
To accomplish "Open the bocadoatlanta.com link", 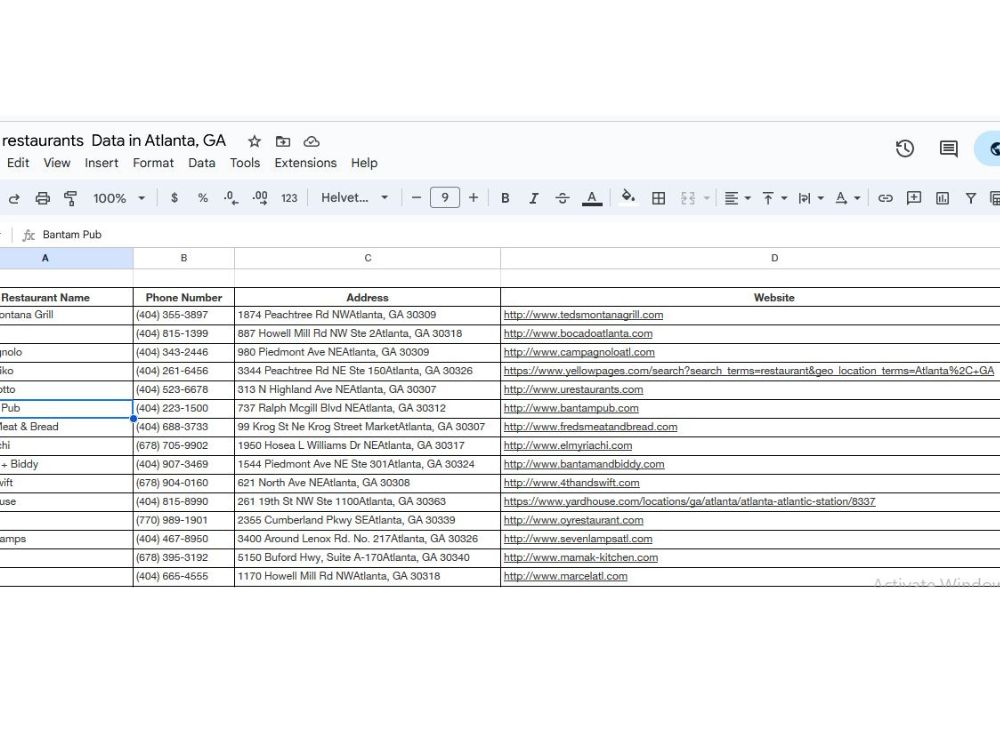I will 578,334.
